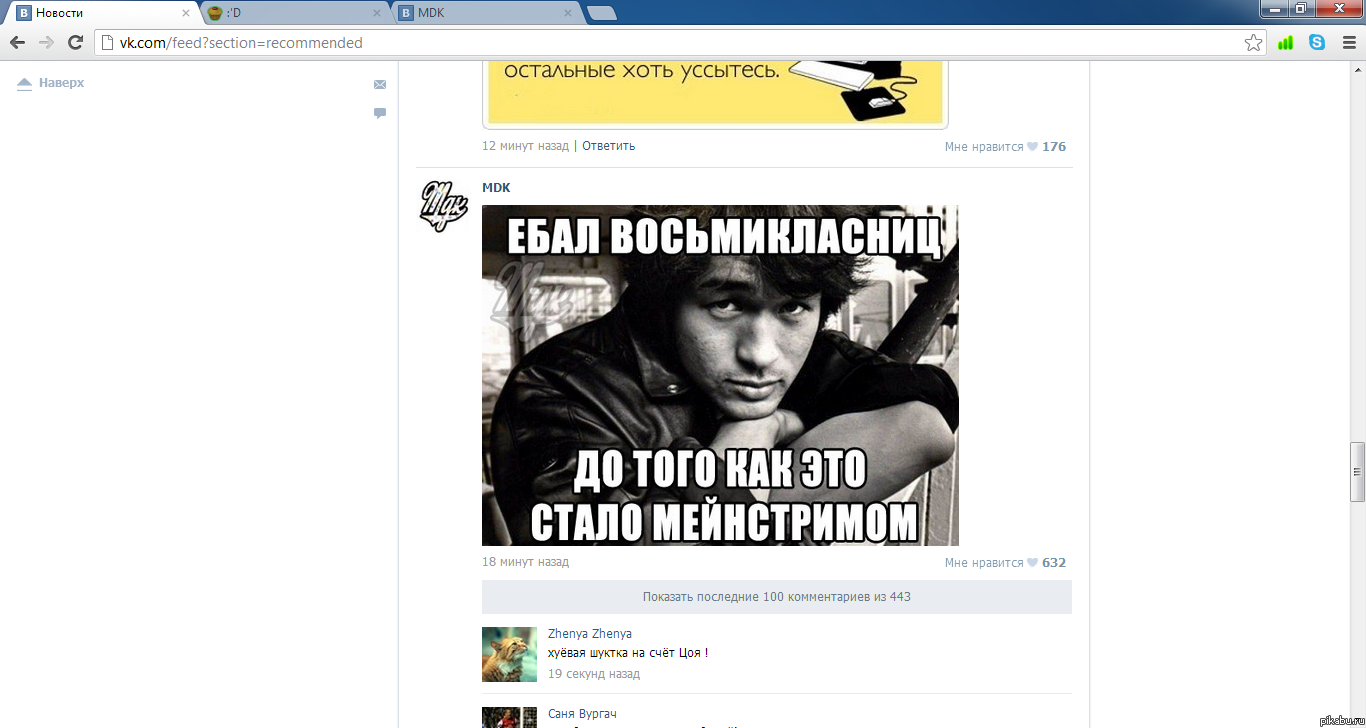Open messages envelope icon in sidebar
The image size is (1366, 728).
click(380, 85)
